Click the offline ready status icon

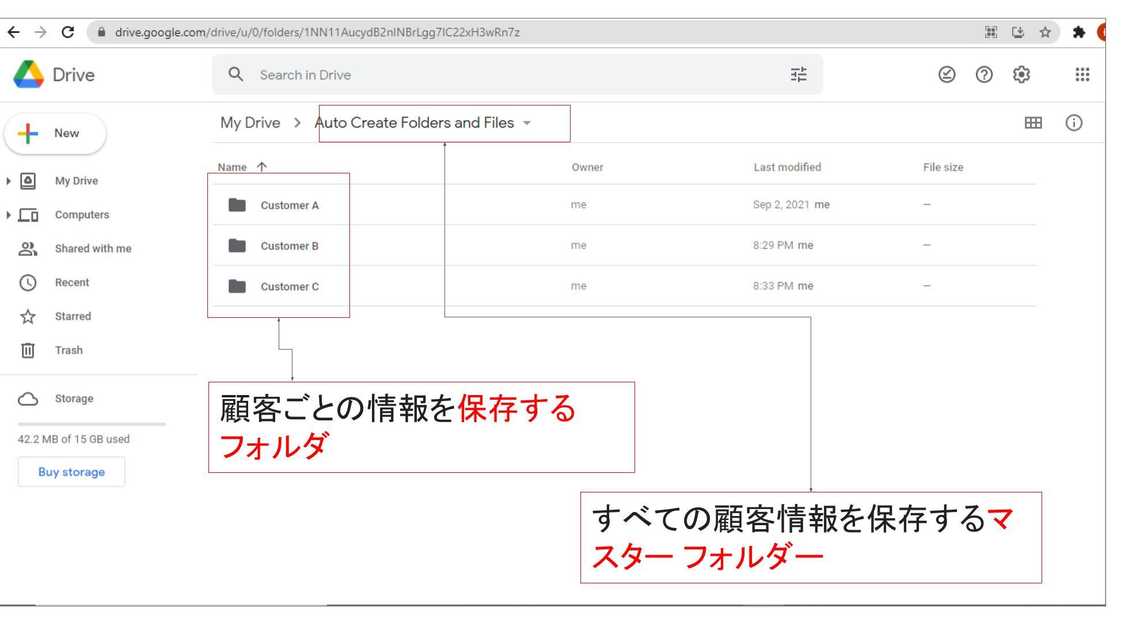[946, 75]
